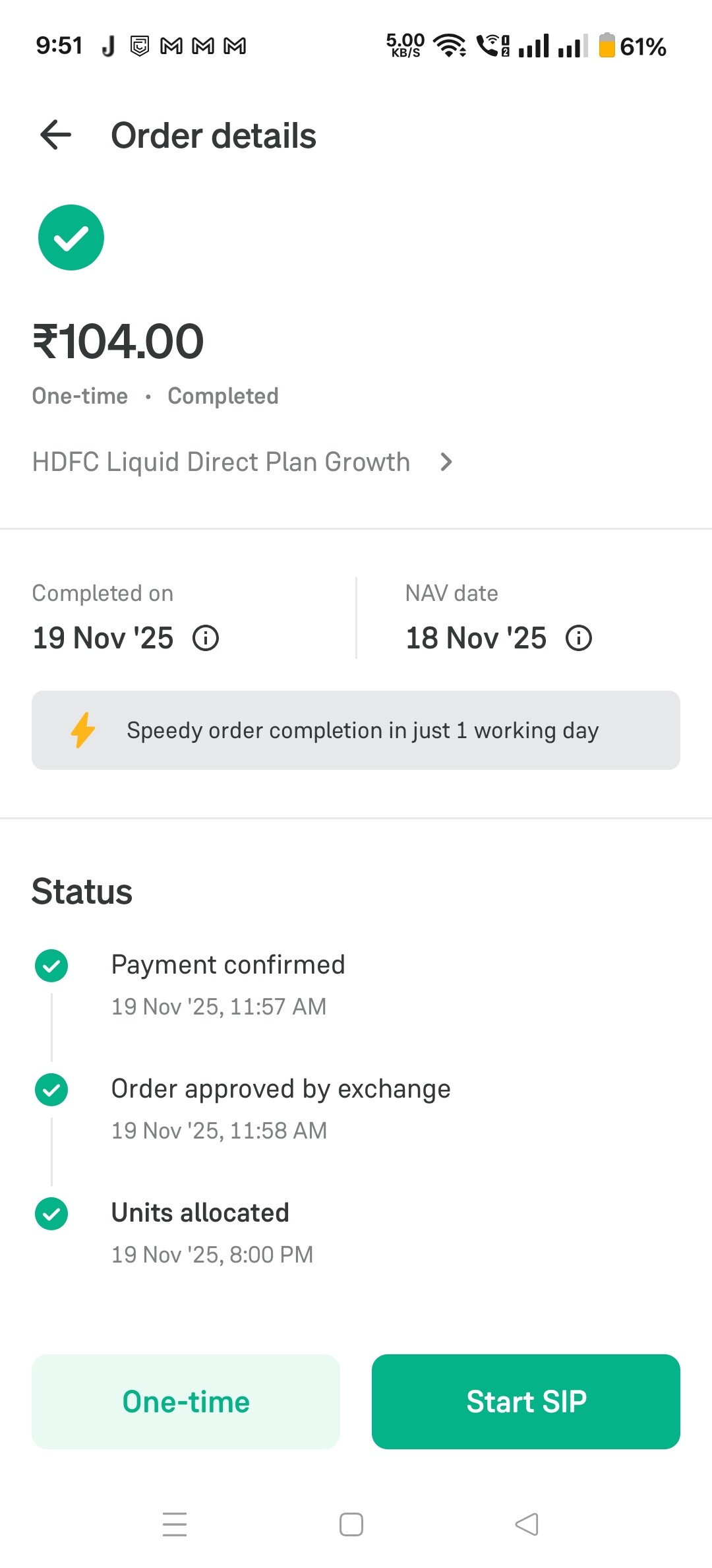Open Android recent apps menu icon
Screen dimensions: 712x1568
(175, 1524)
